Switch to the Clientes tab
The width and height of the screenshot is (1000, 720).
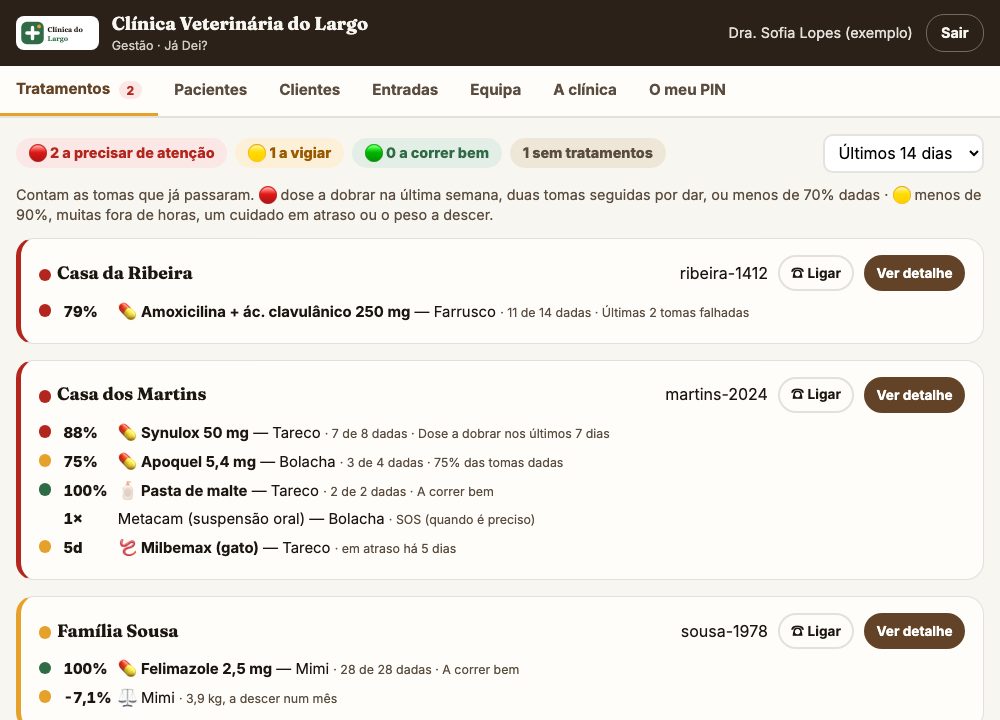click(309, 90)
